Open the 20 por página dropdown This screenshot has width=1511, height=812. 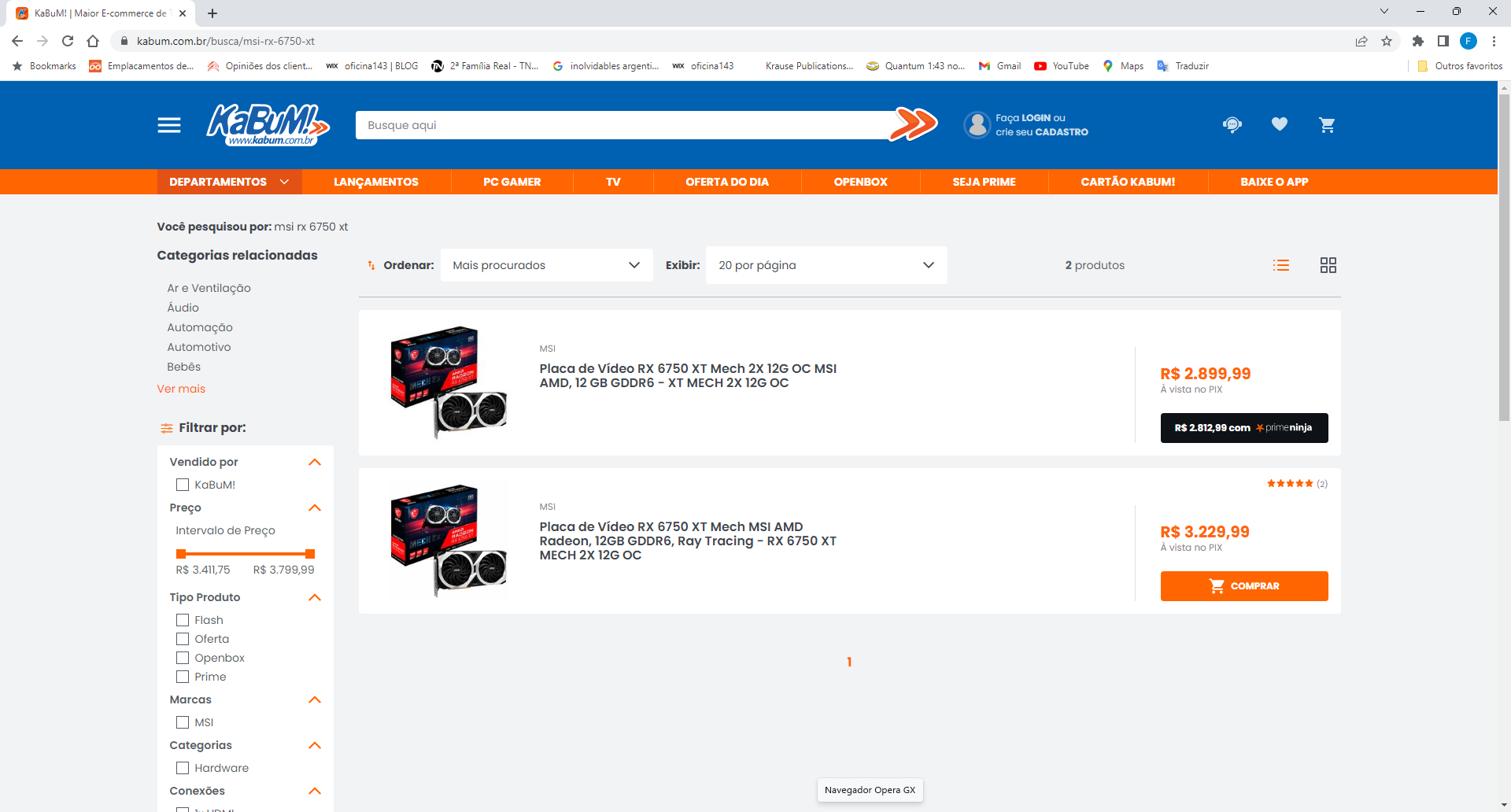[826, 265]
